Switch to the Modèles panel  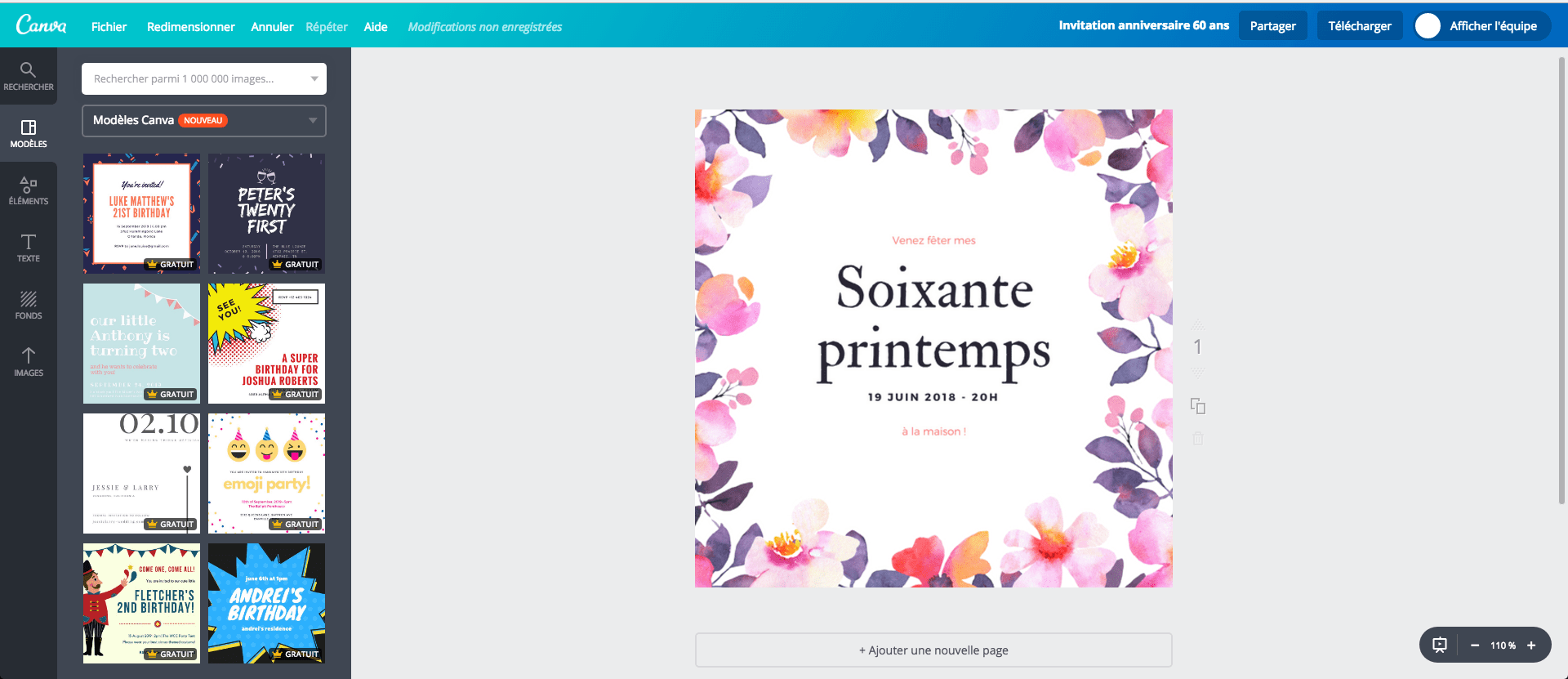pos(29,133)
